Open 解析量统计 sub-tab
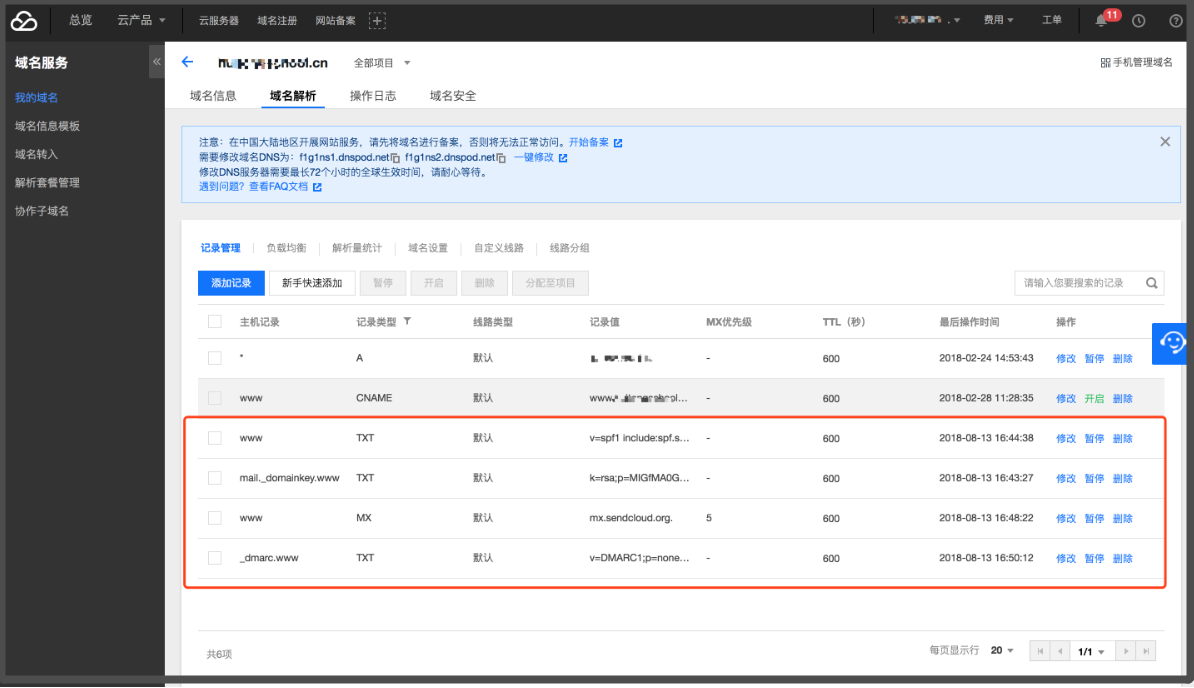Viewport: 1194px width, 688px height. click(x=357, y=248)
